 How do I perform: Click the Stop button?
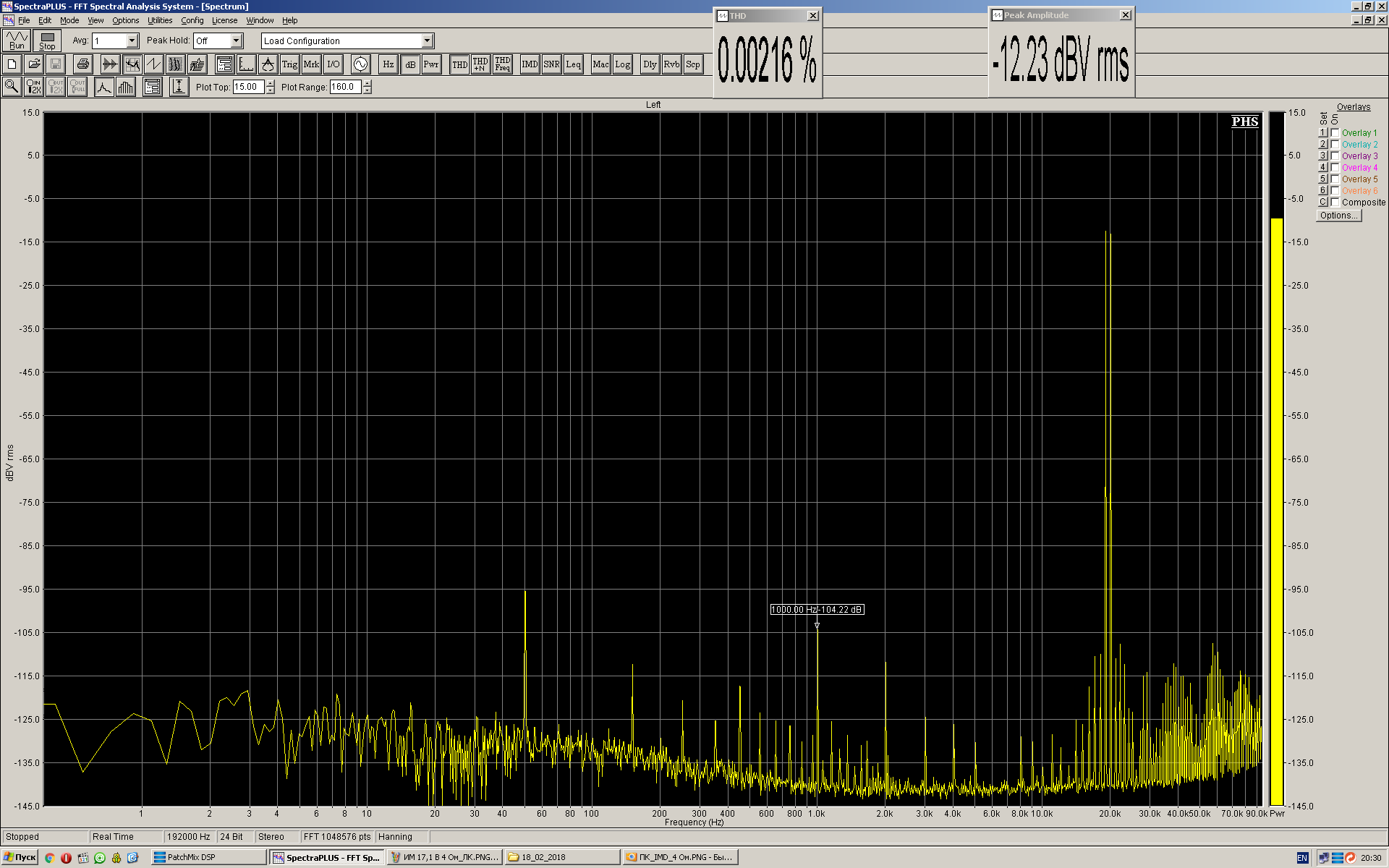pyautogui.click(x=47, y=41)
